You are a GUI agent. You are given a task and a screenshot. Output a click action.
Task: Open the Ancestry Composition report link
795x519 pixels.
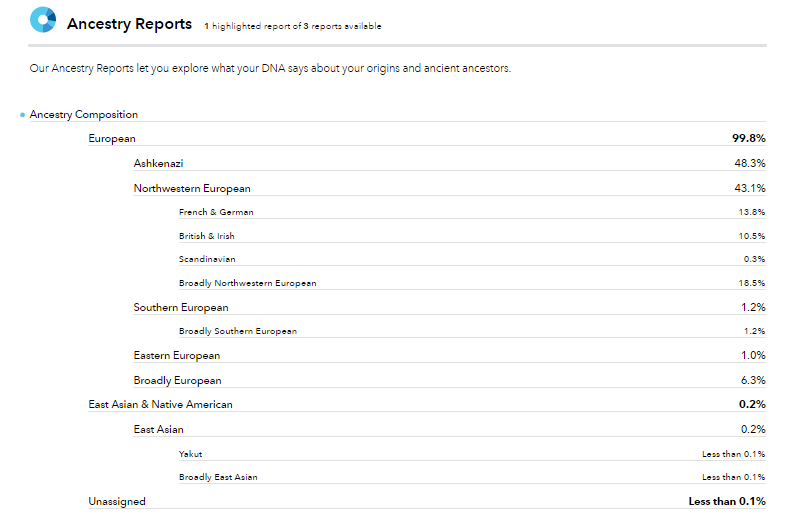click(x=84, y=115)
